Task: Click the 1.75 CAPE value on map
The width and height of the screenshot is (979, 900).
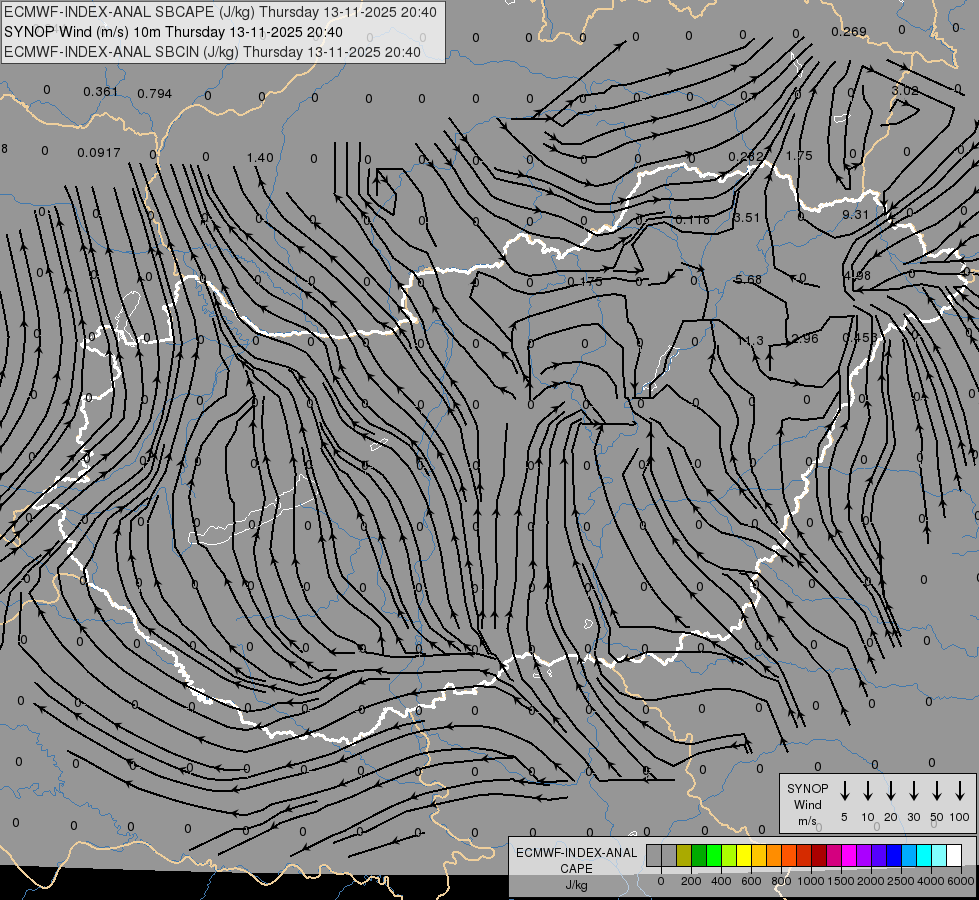Action: [799, 156]
